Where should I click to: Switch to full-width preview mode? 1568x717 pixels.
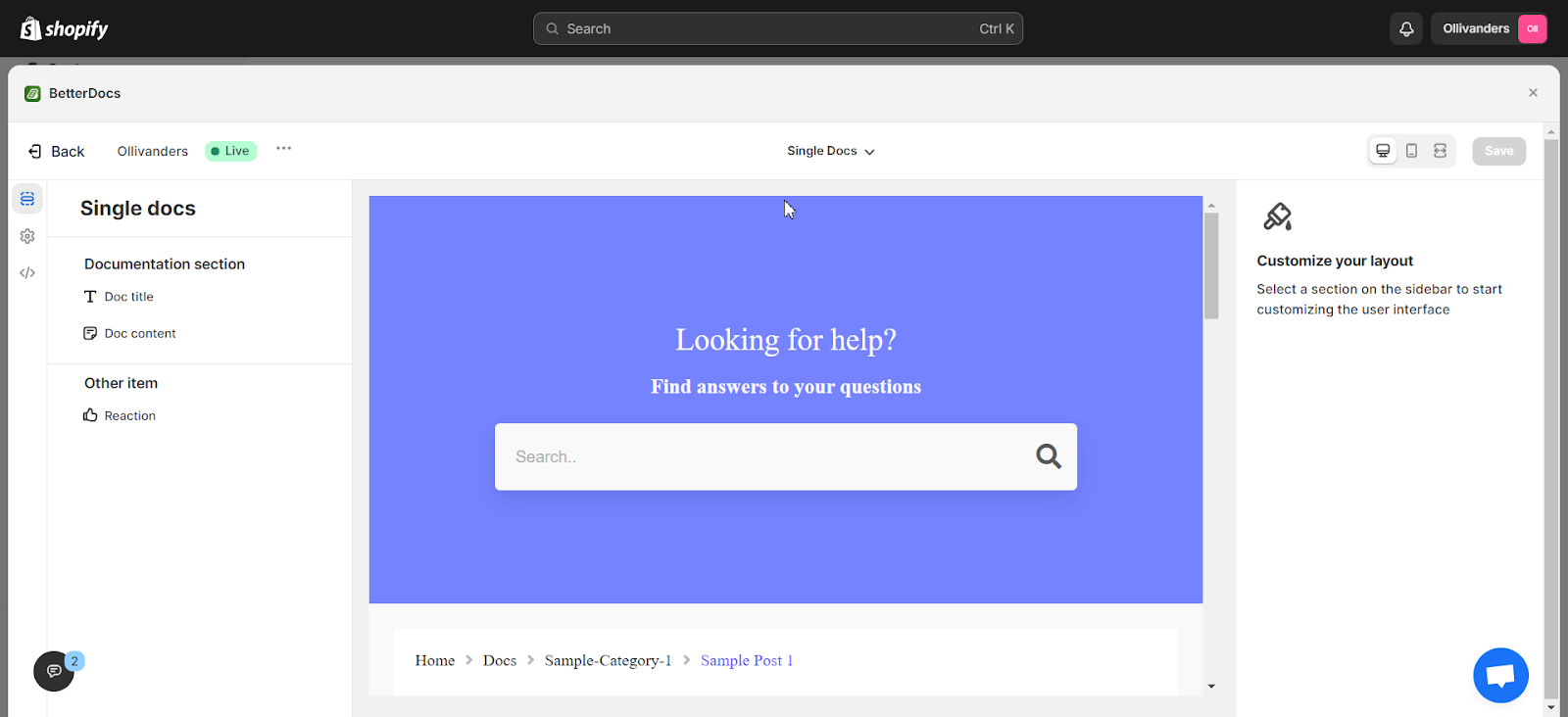click(1440, 151)
